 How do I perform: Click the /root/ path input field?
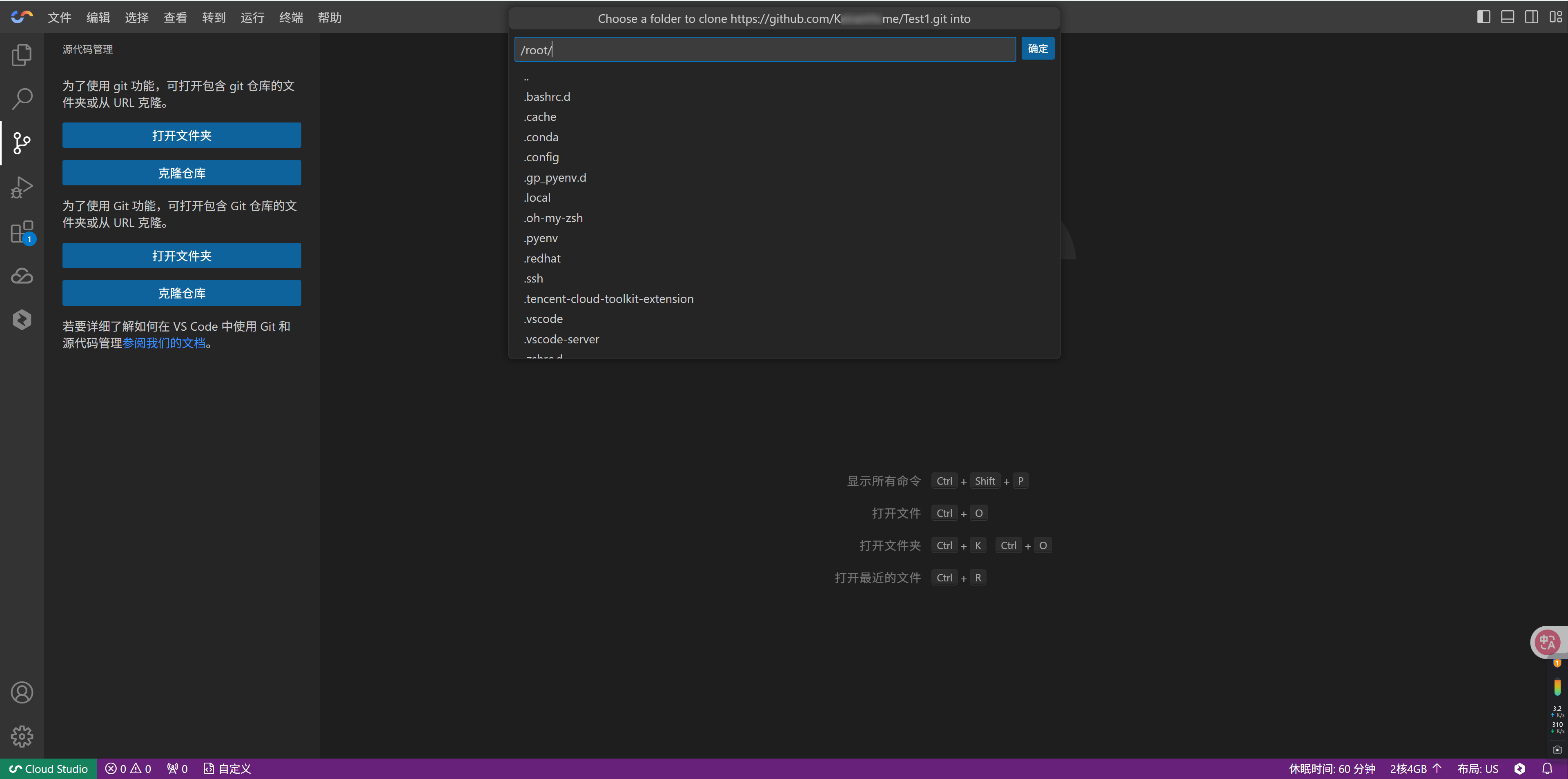764,49
